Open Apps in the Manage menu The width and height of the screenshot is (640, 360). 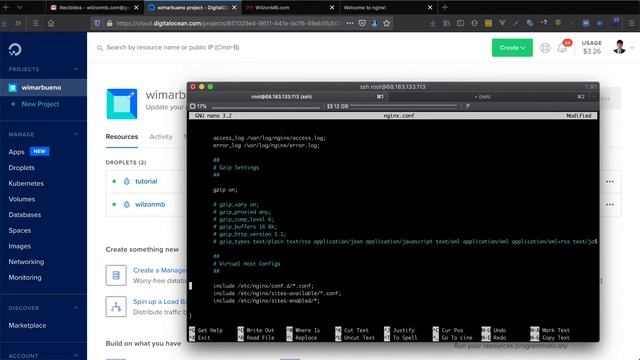coord(16,152)
